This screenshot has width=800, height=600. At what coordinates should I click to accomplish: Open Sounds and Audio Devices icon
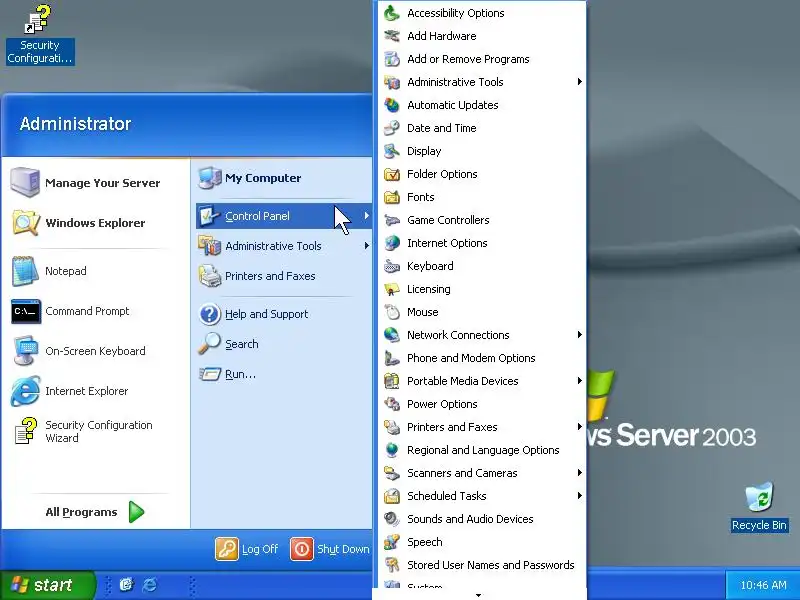point(392,519)
